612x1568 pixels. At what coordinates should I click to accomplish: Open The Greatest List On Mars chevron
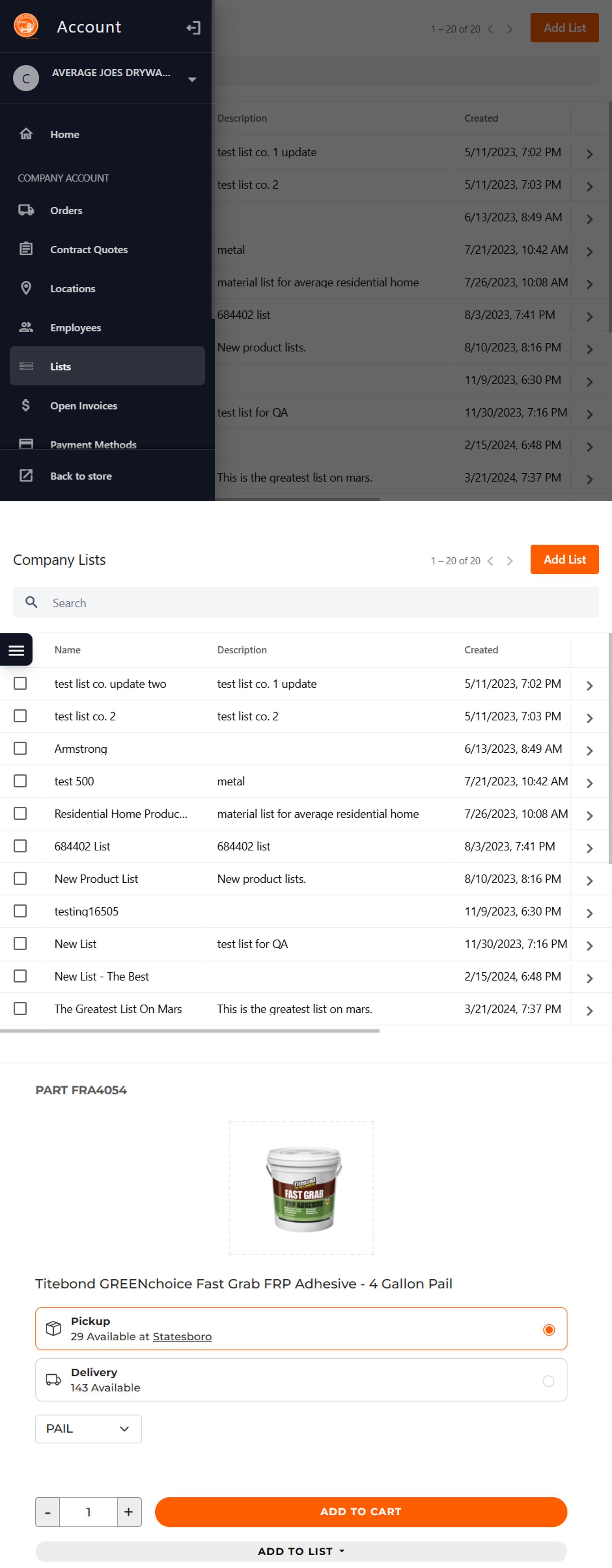coord(589,1010)
